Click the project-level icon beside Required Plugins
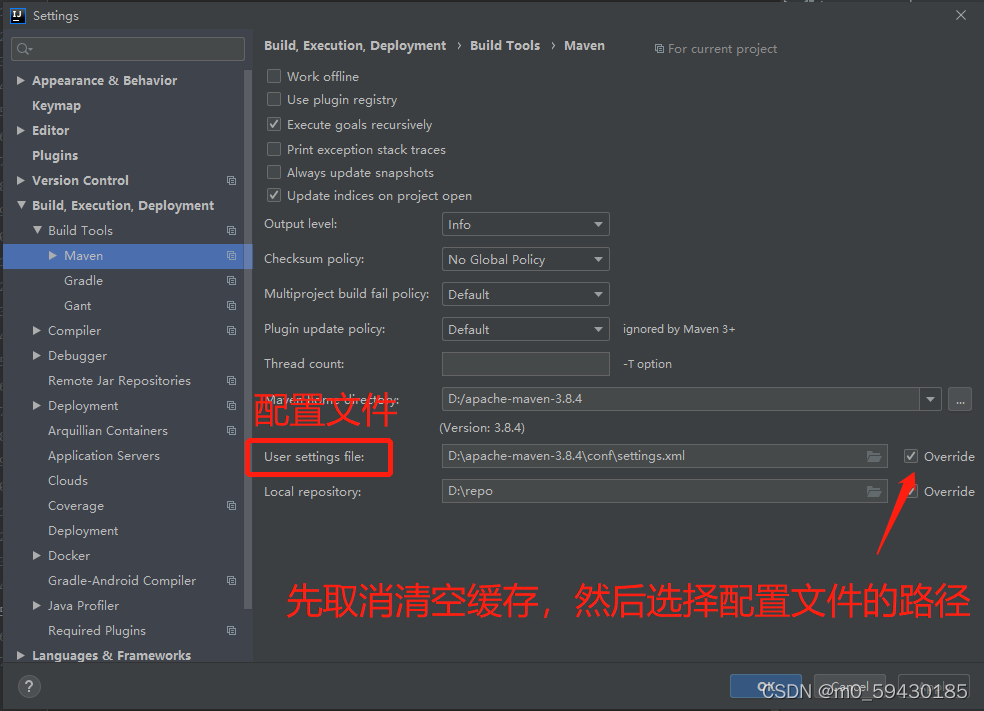Screen dimensions: 984x711 (232, 631)
